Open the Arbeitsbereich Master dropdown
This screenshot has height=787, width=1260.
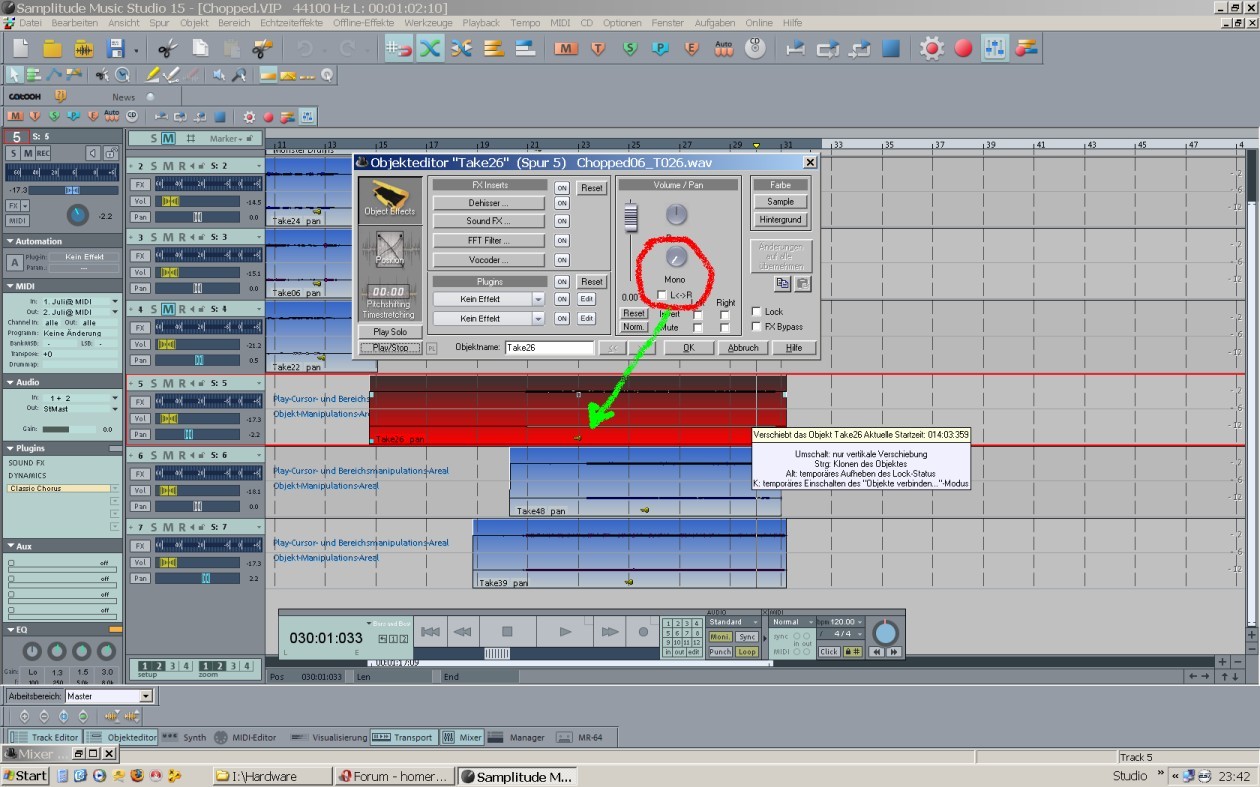coord(146,696)
